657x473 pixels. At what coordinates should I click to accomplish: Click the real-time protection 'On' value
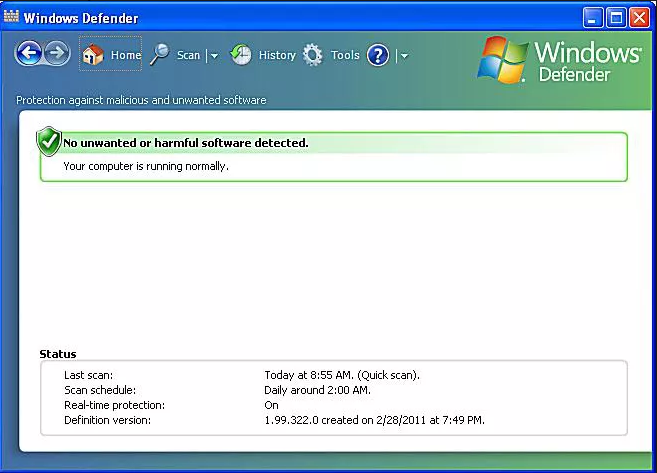click(x=272, y=405)
